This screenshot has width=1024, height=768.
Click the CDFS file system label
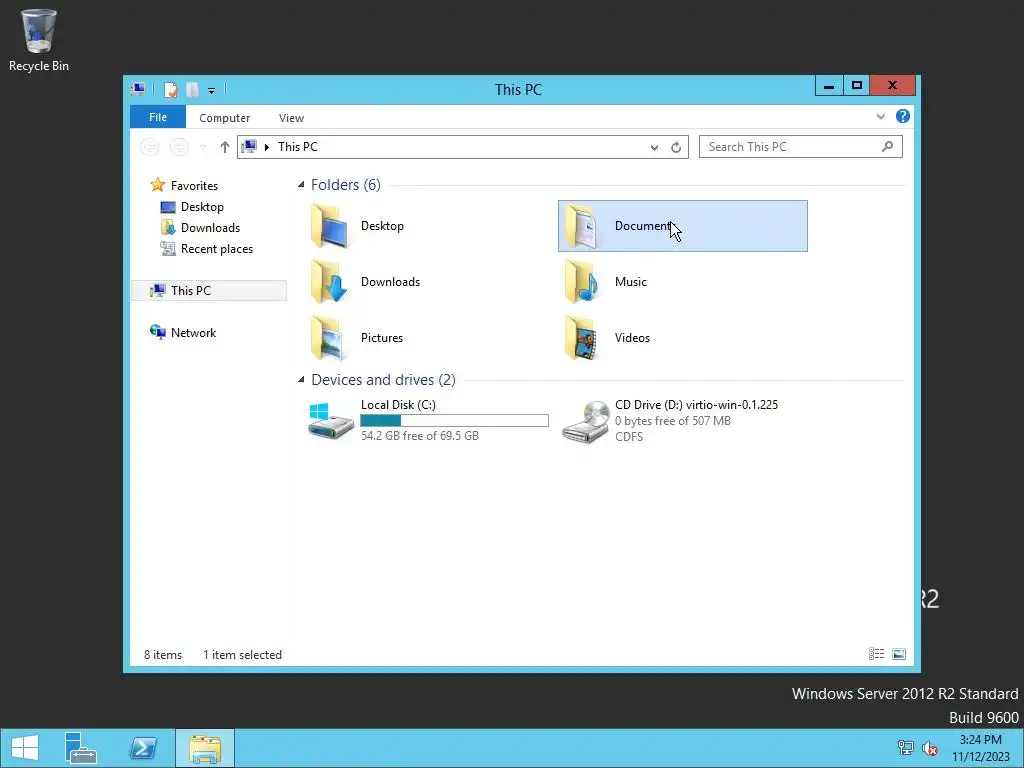[x=629, y=436]
